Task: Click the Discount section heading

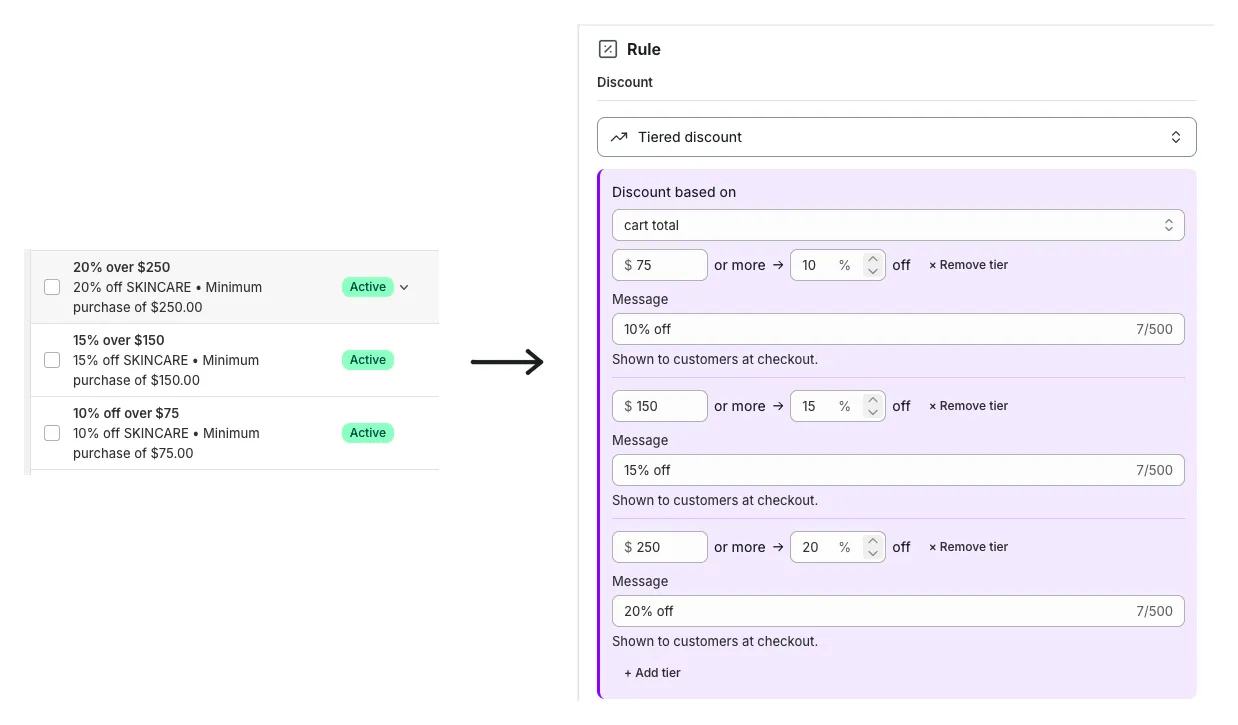Action: pos(625,82)
